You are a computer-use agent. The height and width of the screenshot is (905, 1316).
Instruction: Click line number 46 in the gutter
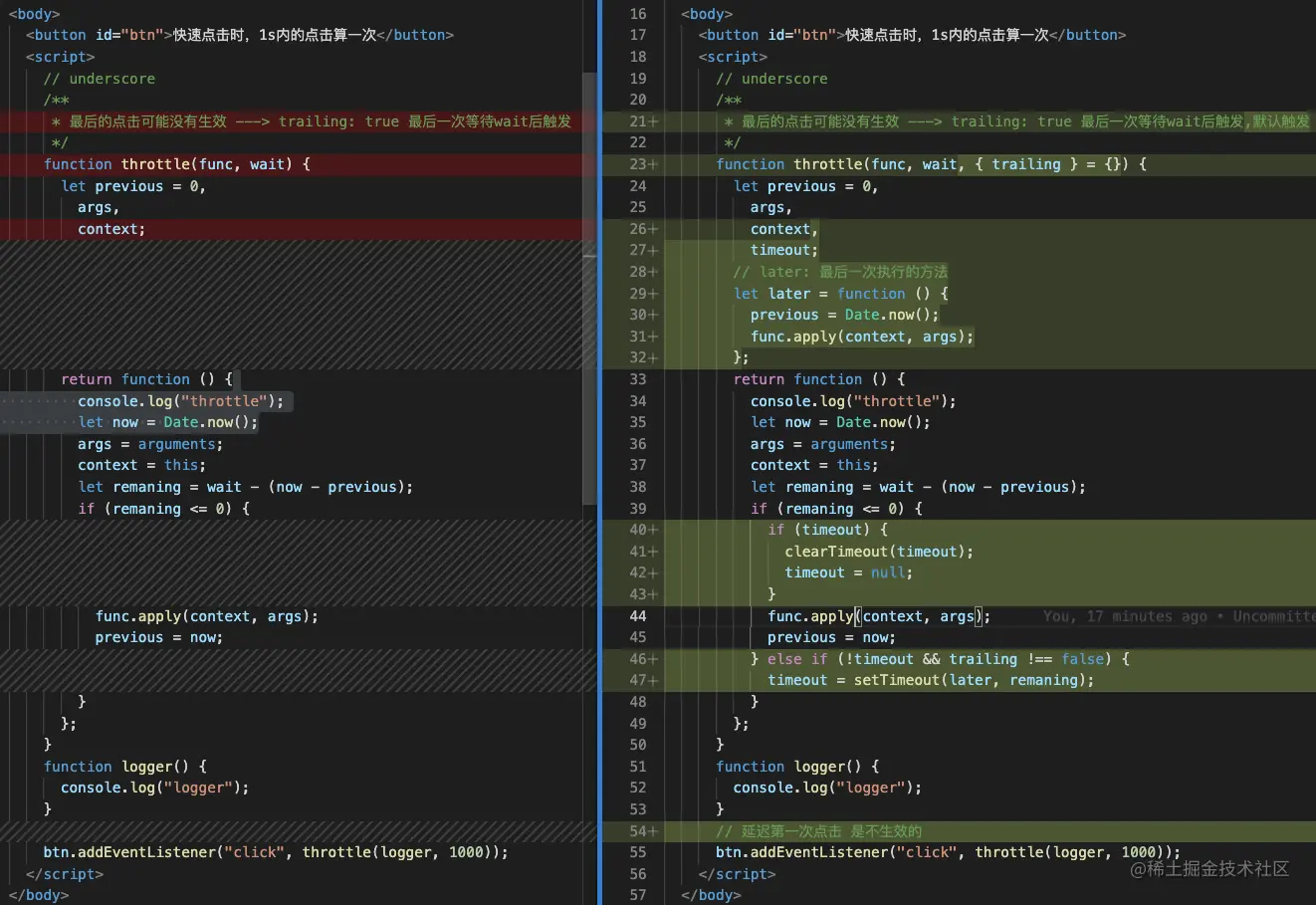(638, 659)
